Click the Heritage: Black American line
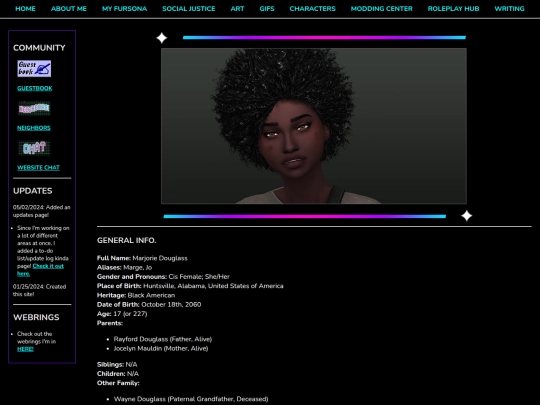Image resolution: width=540 pixels, height=405 pixels. pyautogui.click(x=136, y=295)
